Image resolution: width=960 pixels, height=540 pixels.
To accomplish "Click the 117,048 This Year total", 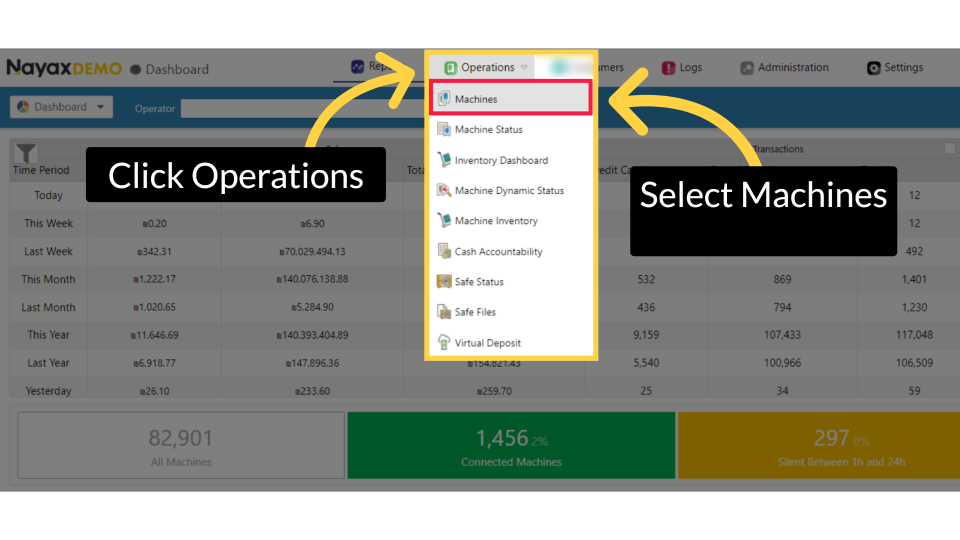I will [914, 335].
